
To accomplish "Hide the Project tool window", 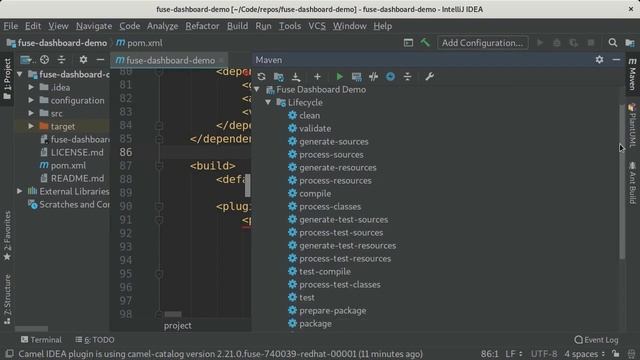I will point(100,60).
